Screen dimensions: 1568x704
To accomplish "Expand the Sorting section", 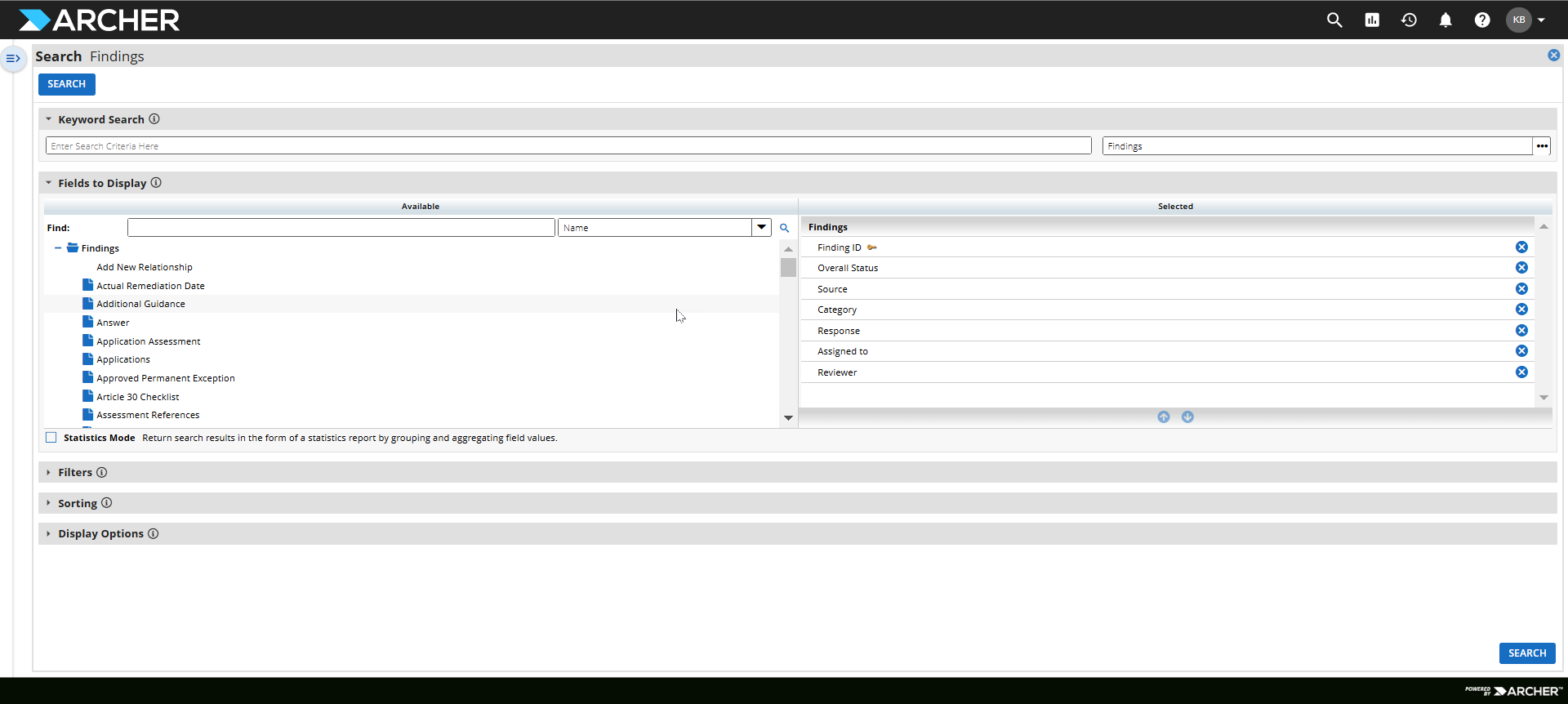I will click(x=78, y=504).
